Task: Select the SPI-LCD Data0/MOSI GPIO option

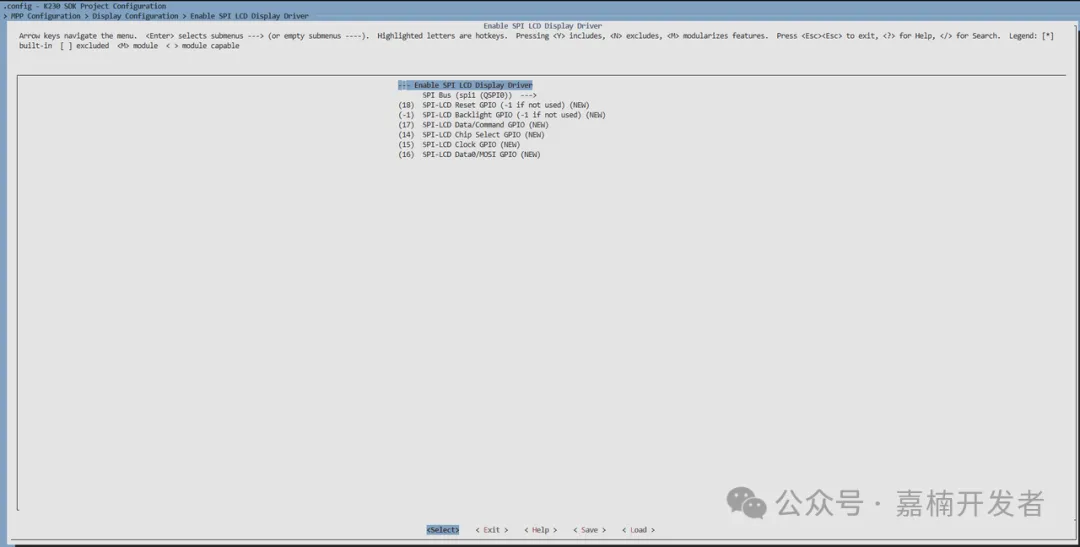Action: 469,155
